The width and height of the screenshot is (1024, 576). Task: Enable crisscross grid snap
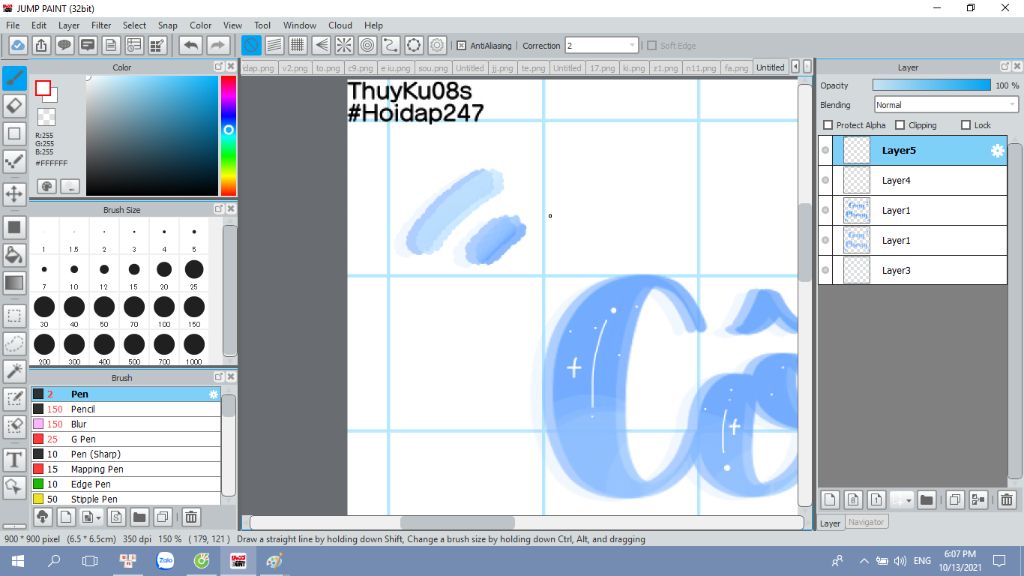point(297,45)
